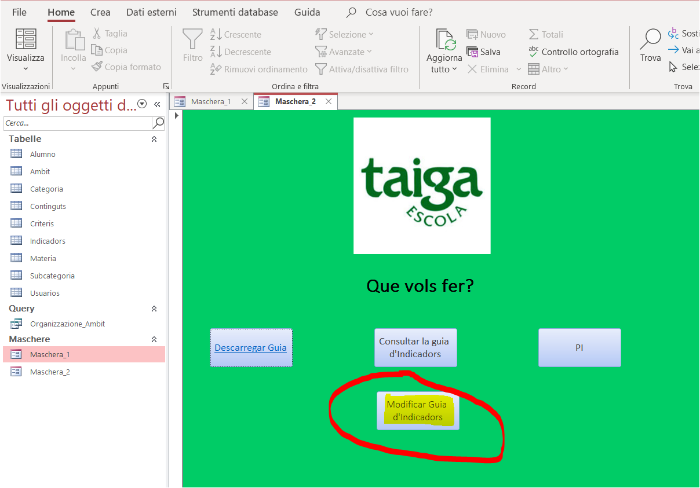Click the Filtro funnel icon
This screenshot has height=488, width=700.
[x=192, y=39]
